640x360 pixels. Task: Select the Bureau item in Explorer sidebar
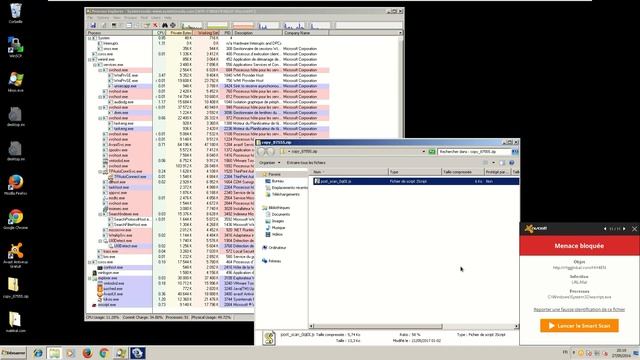click(278, 181)
